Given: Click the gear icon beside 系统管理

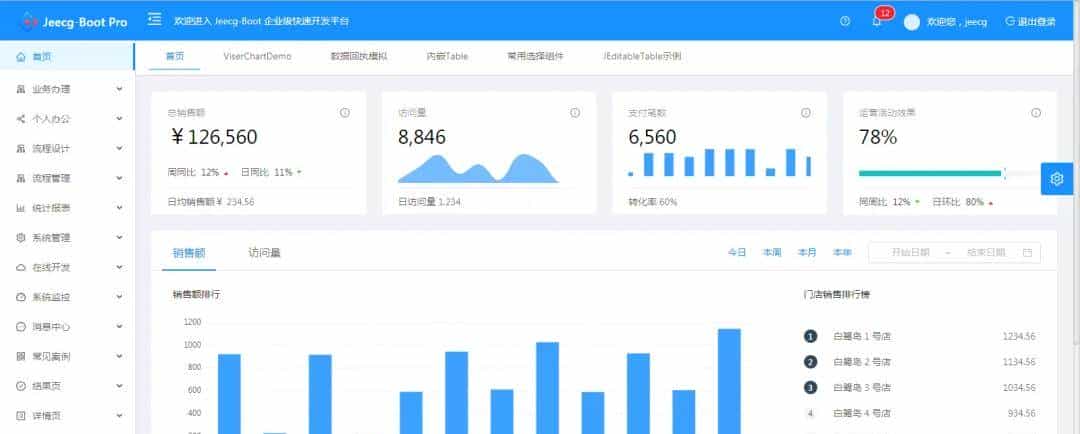Looking at the screenshot, I should point(21,238).
